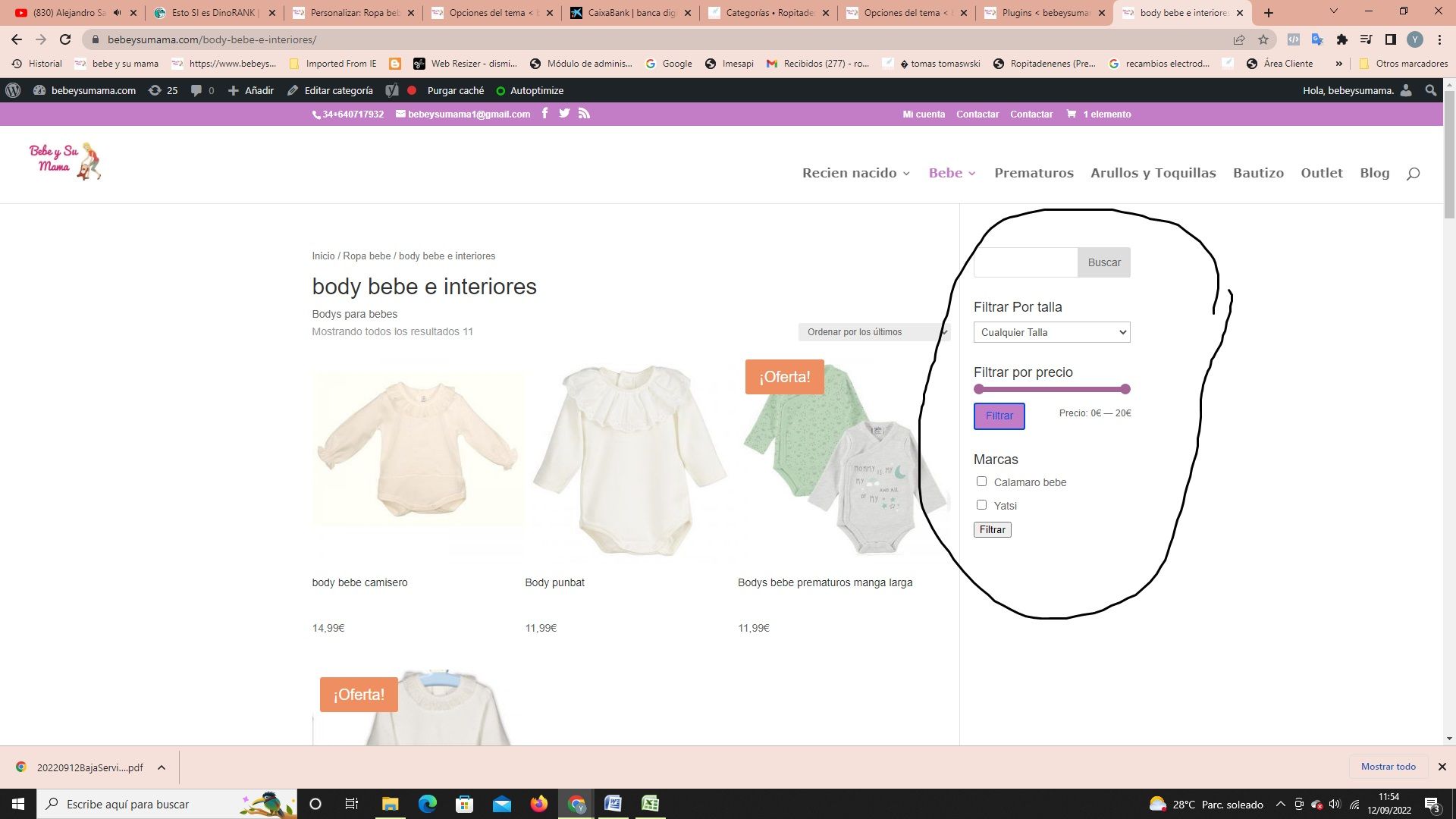
Task: Open Firefox from taskbar
Action: (x=539, y=804)
